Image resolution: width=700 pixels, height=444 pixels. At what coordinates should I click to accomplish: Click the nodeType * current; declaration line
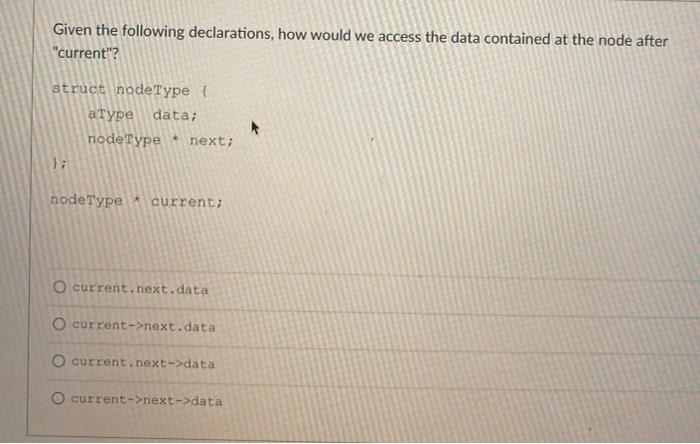(136, 201)
